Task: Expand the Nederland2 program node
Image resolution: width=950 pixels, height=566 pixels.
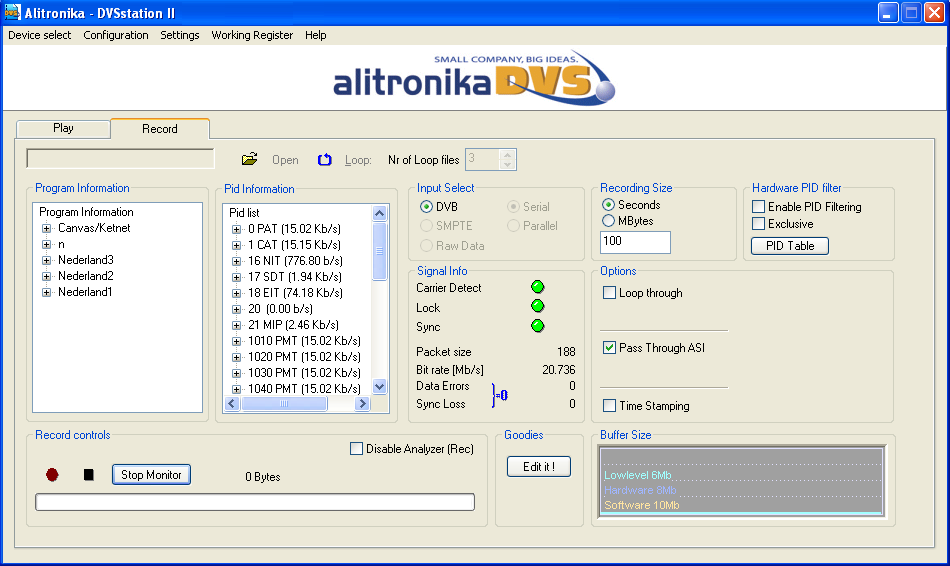Action: [x=46, y=276]
